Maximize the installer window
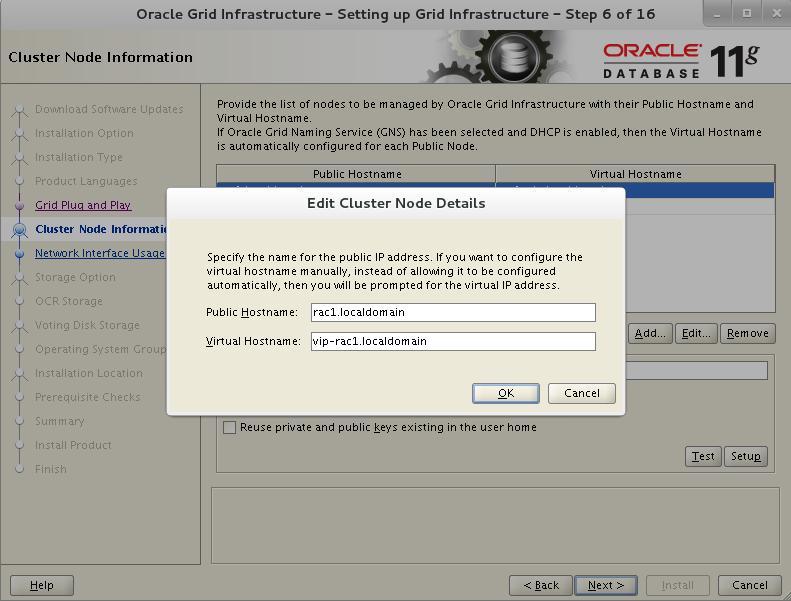The height and width of the screenshot is (601, 791). [747, 14]
